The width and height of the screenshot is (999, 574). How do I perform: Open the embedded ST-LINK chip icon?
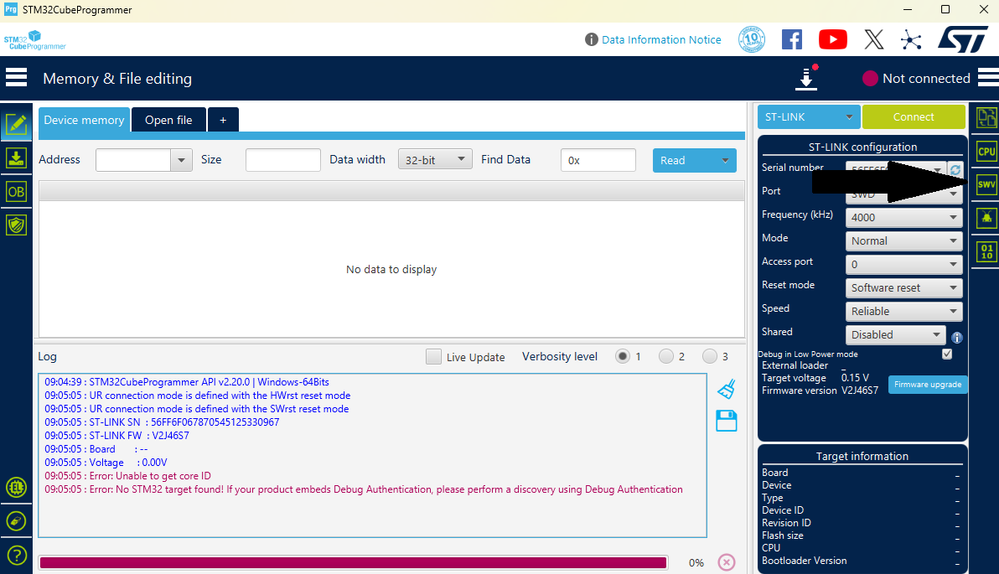point(16,487)
